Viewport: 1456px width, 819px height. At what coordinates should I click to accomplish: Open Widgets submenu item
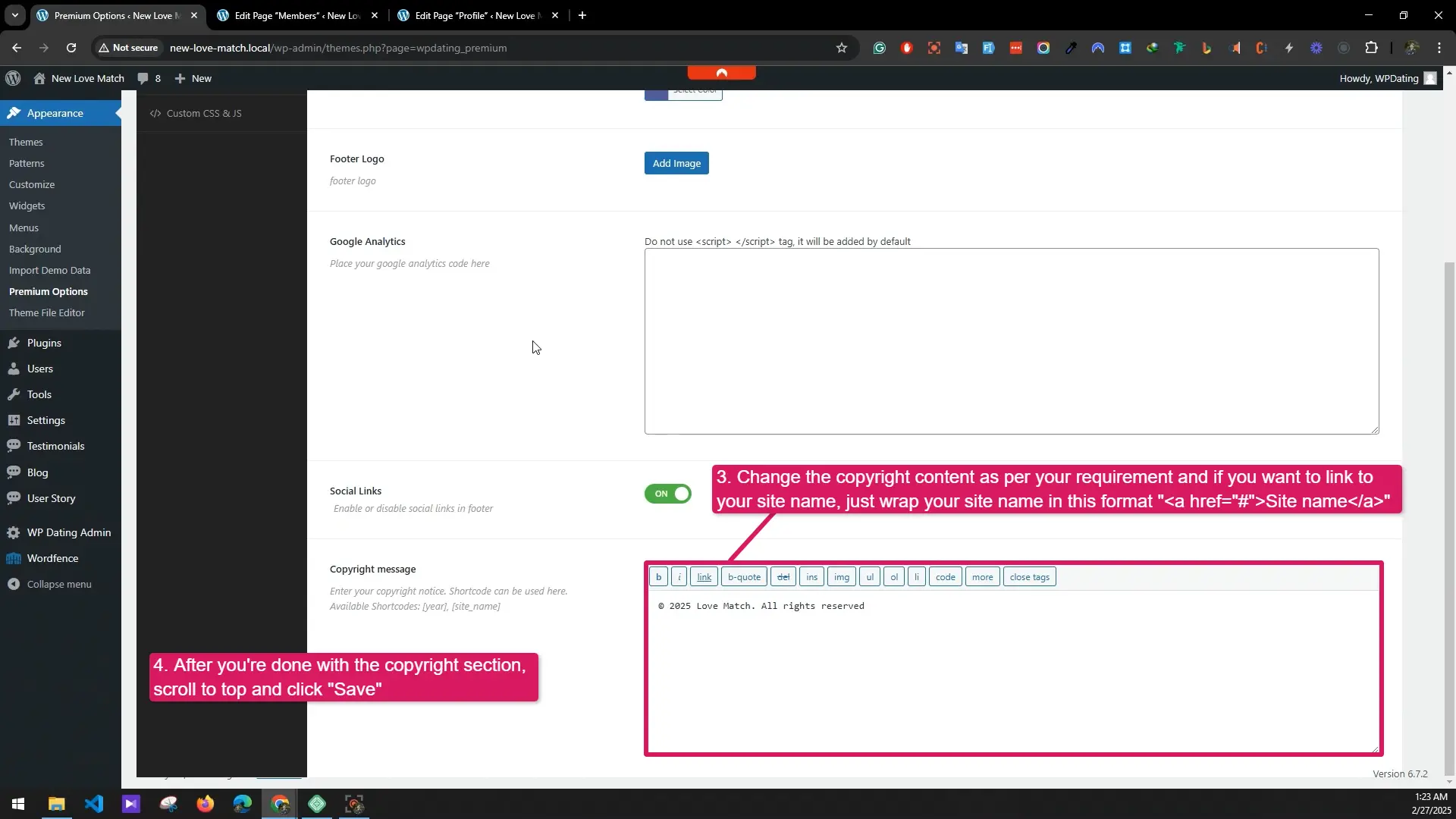tap(27, 206)
